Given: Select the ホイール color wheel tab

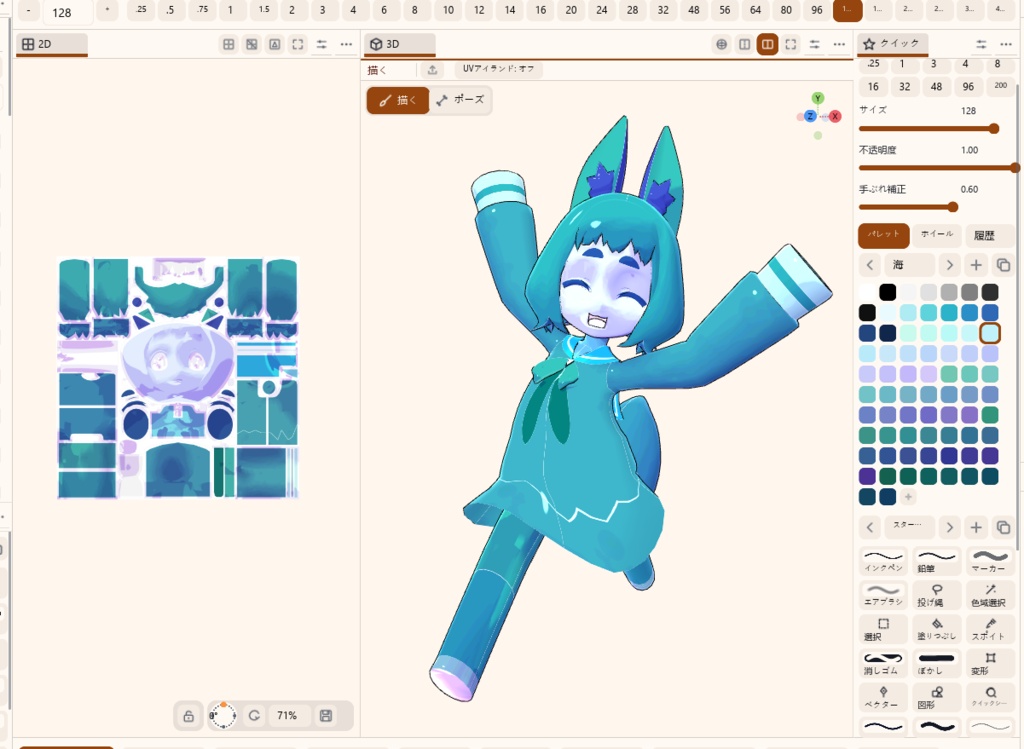Looking at the screenshot, I should coord(936,235).
